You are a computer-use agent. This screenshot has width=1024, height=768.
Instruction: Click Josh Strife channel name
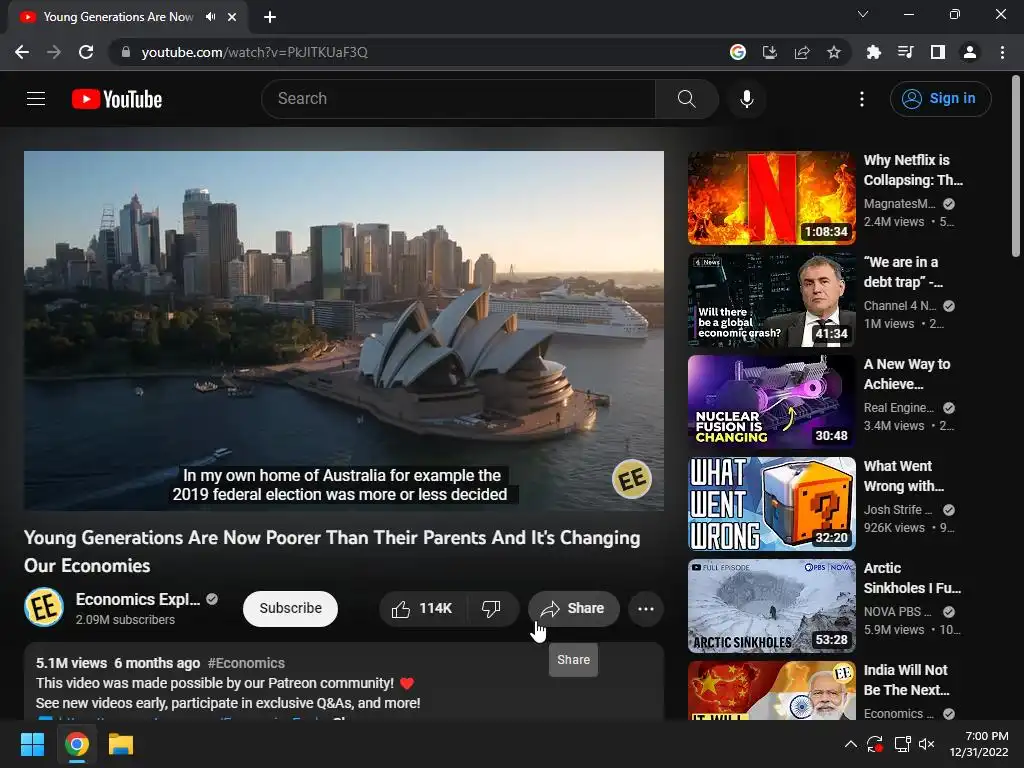click(898, 509)
